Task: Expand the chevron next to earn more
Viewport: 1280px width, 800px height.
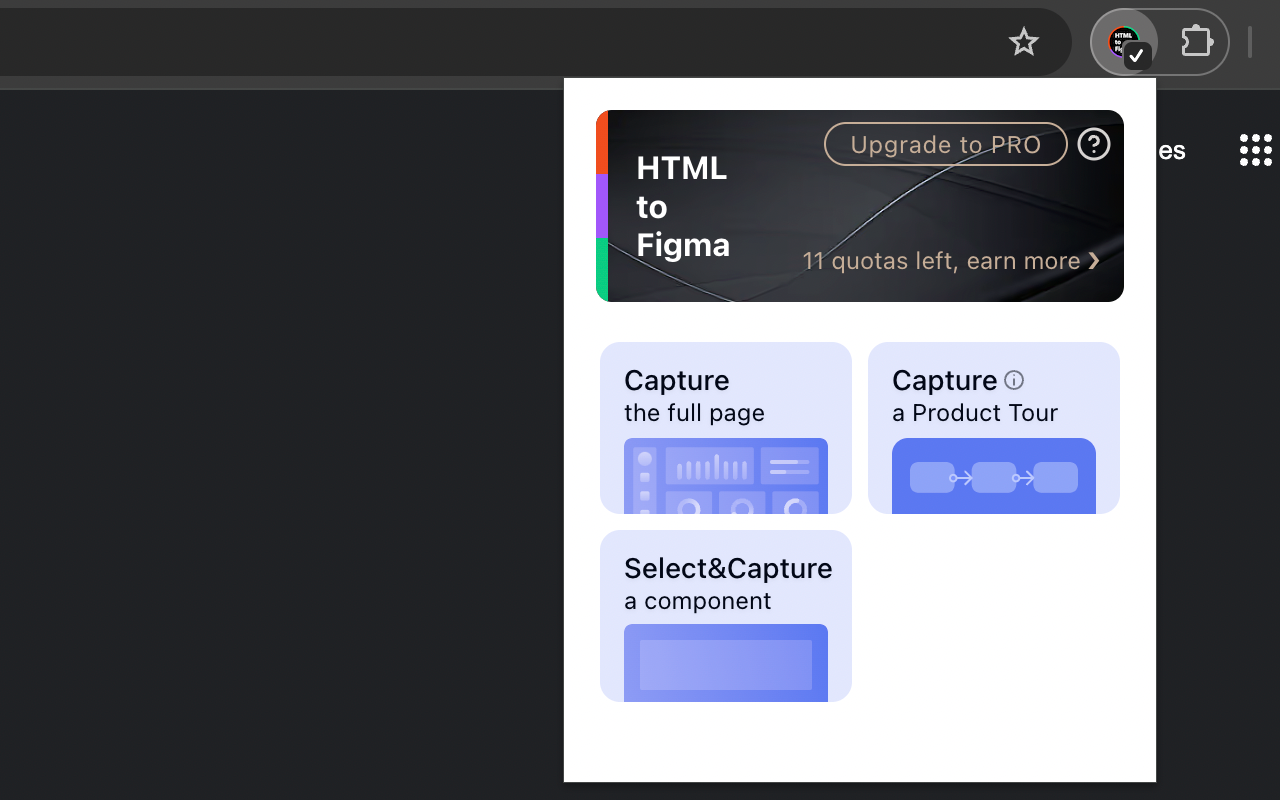Action: point(1093,260)
